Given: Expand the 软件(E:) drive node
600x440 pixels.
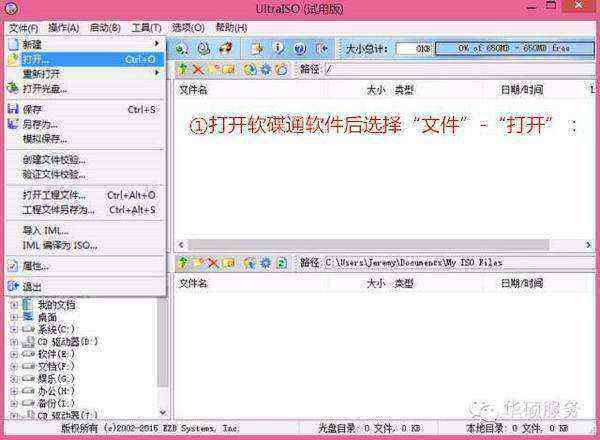Looking at the screenshot, I should click(x=14, y=354).
